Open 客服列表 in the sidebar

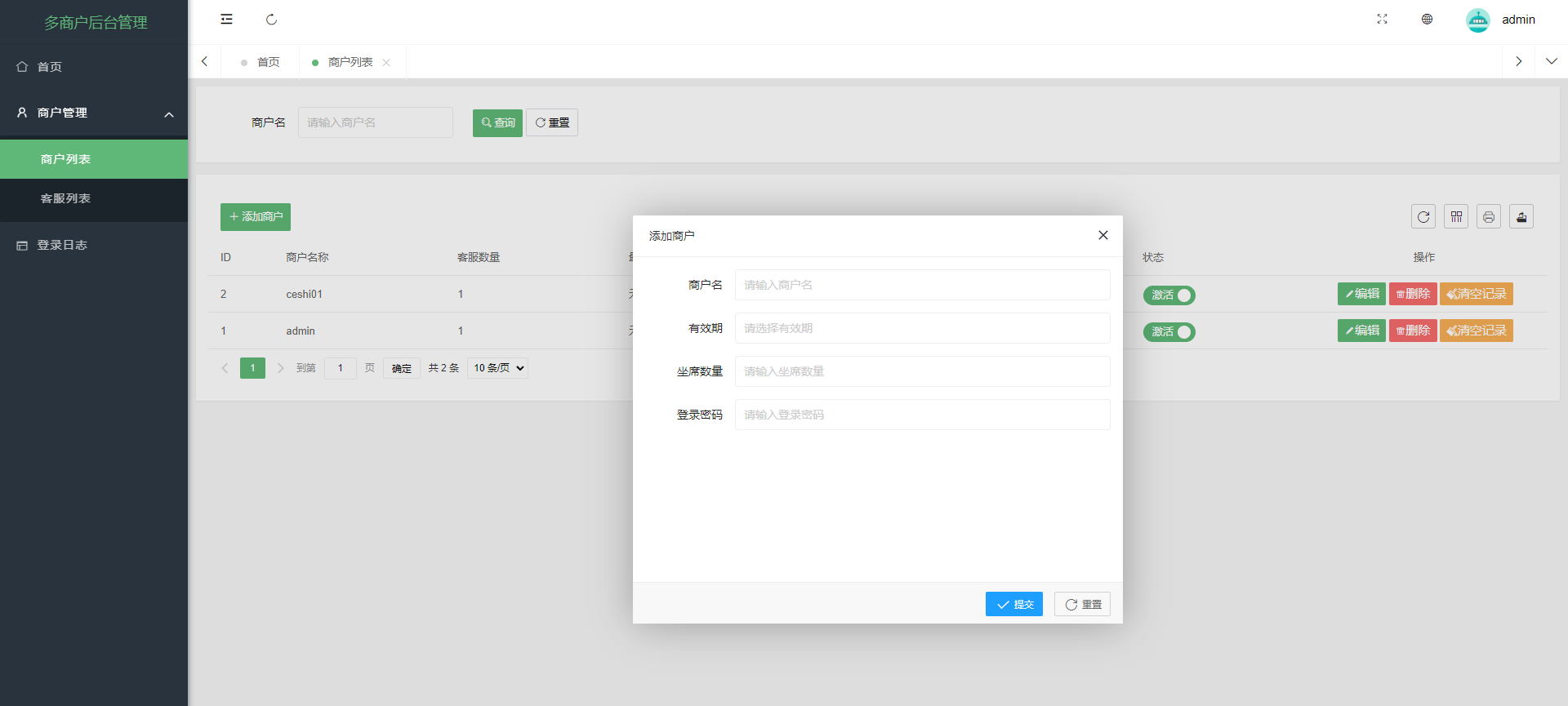[94, 198]
